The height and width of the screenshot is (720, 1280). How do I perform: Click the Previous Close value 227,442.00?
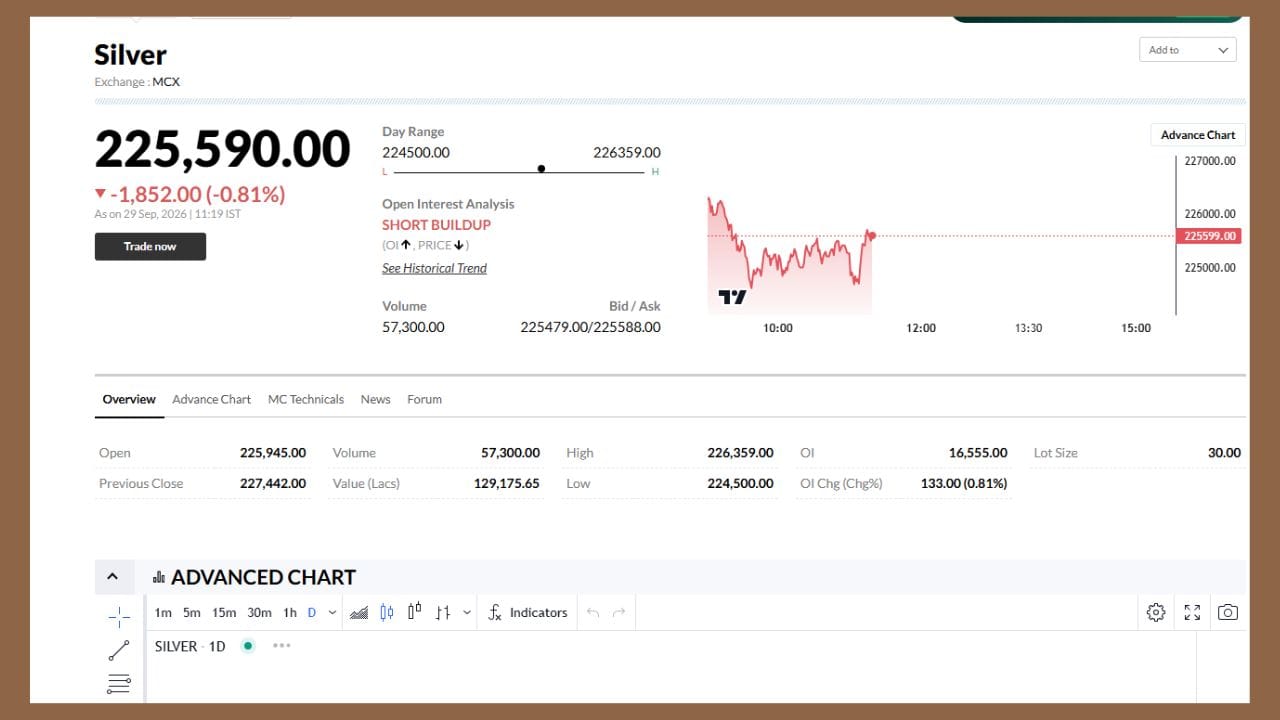coord(273,483)
